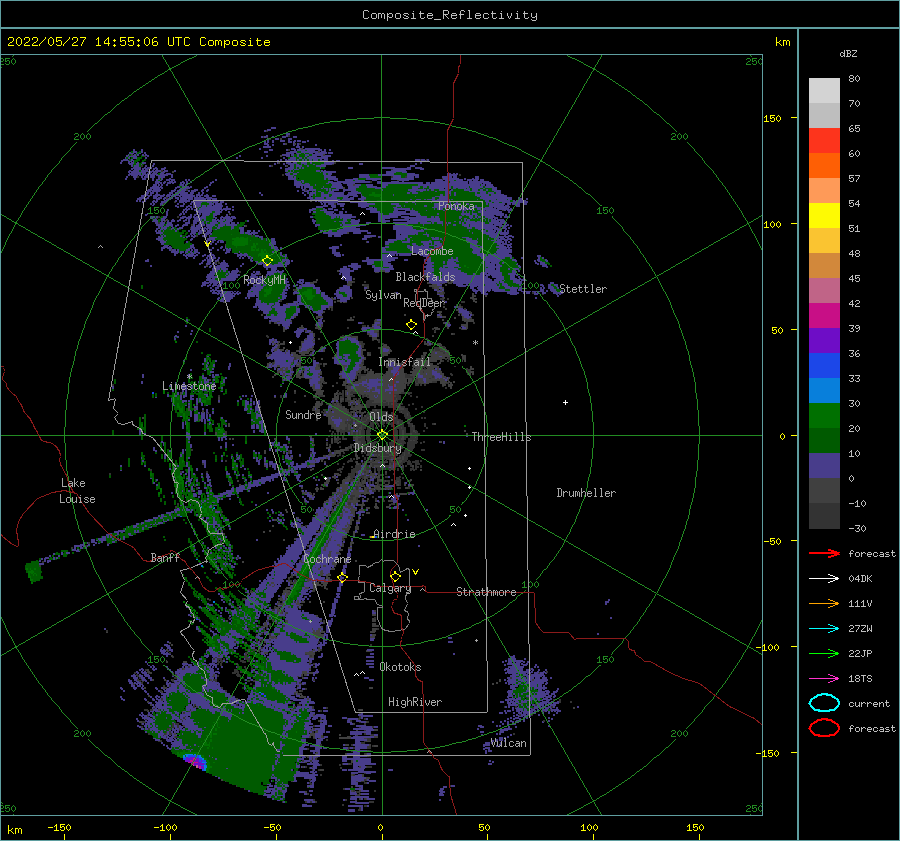Select the 42 dBZ magenta color swatch
Screen dimensions: 900x841
tap(824, 315)
